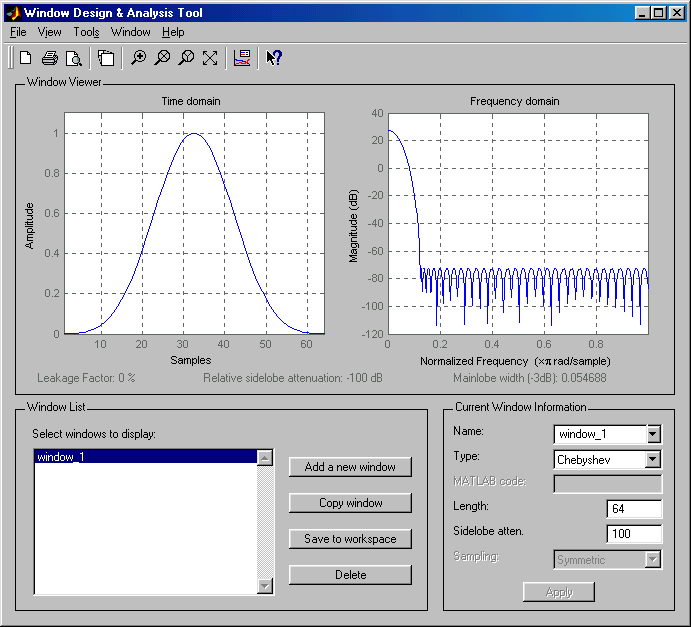
Task: Open the Window menu
Action: point(131,32)
